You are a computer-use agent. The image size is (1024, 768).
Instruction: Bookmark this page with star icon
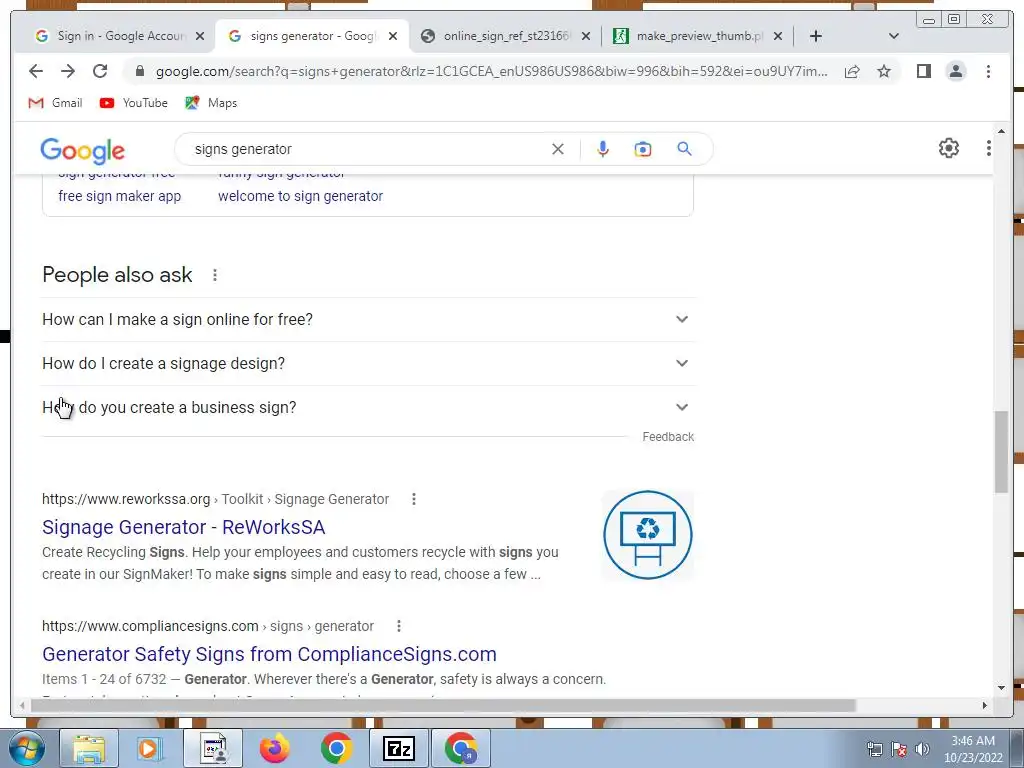click(884, 71)
